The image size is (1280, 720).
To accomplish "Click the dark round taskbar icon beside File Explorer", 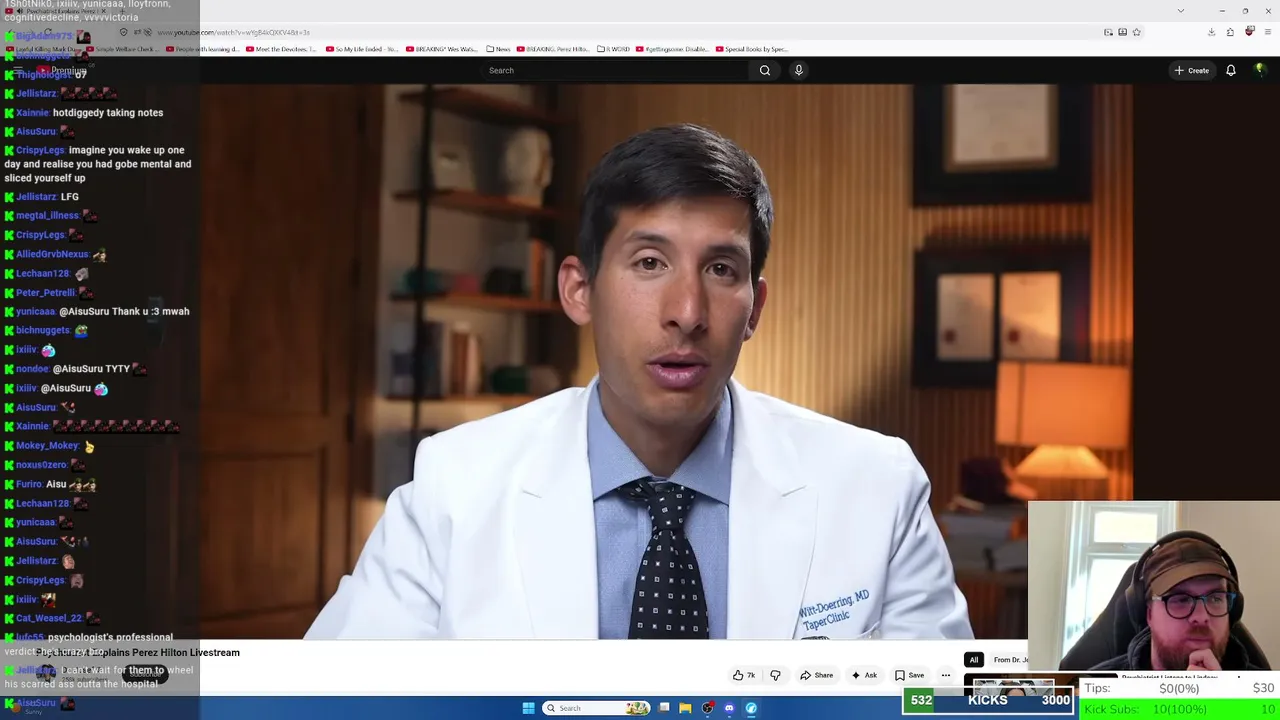I will (x=708, y=708).
